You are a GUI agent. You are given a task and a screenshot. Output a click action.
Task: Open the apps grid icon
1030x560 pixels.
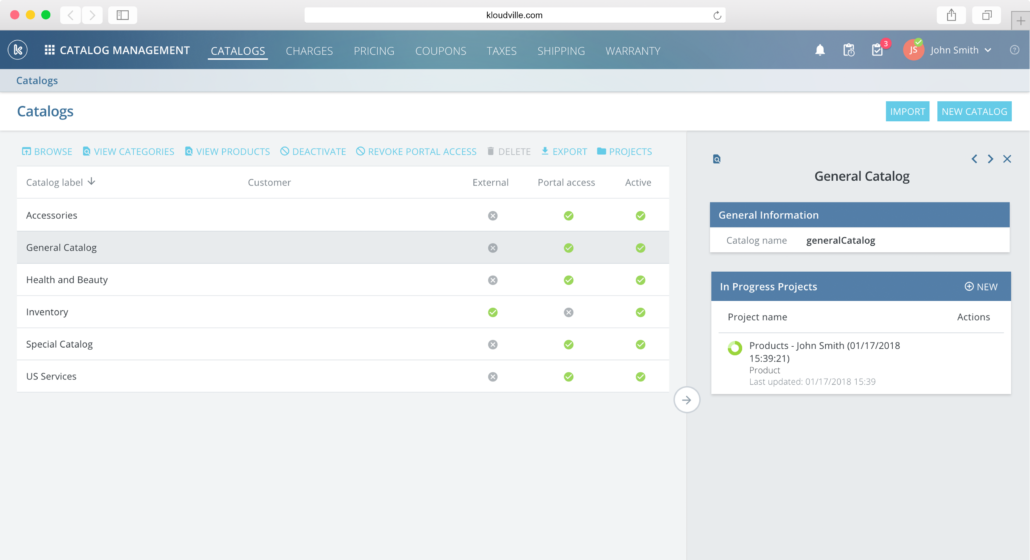[49, 50]
